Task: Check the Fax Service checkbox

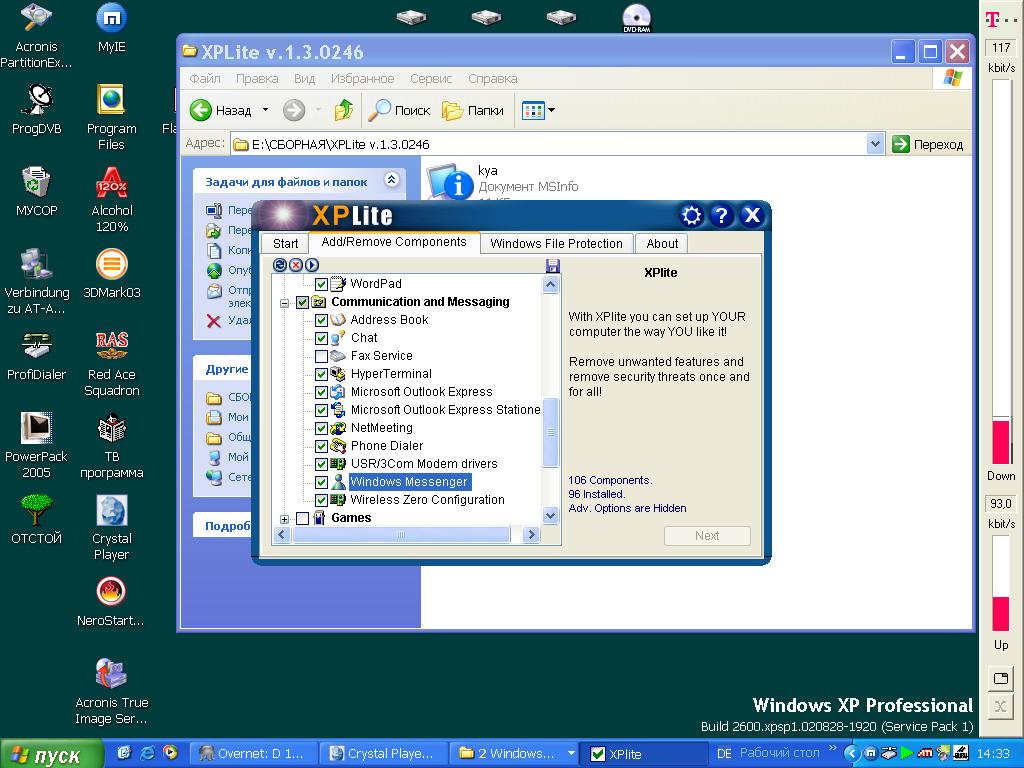Action: 321,356
